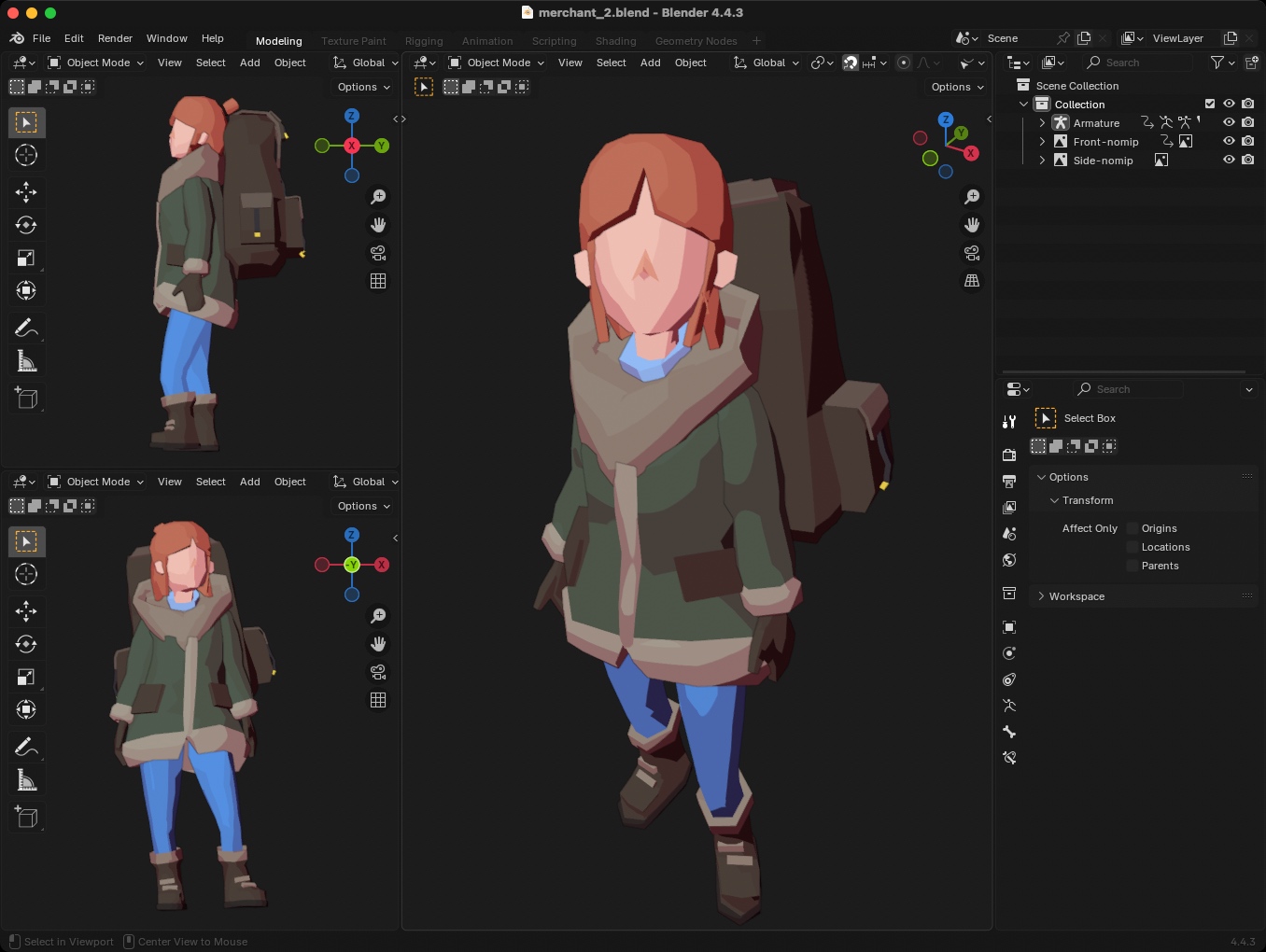Hide the Armature object in viewport
The image size is (1266, 952).
[x=1229, y=122]
